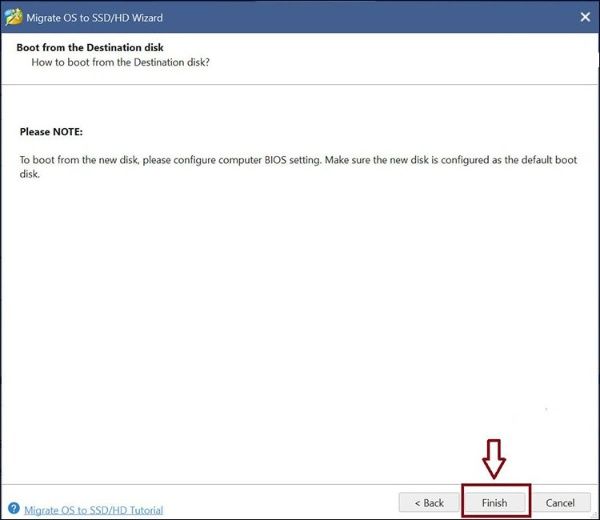Click the wizard app icon in title bar
Screen dimensions: 600x520
pyautogui.click(x=13, y=17)
